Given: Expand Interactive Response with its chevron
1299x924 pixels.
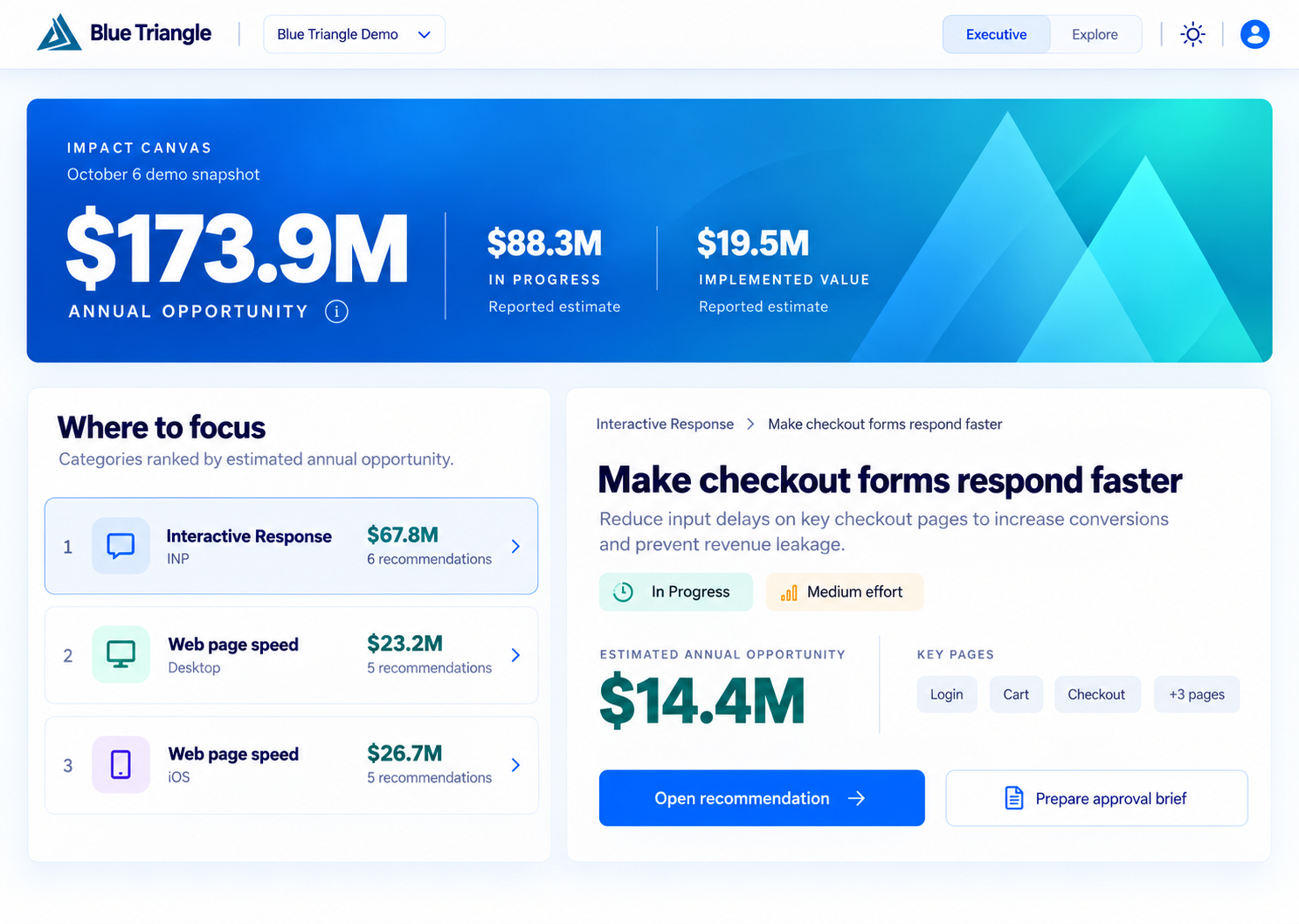Looking at the screenshot, I should [515, 546].
